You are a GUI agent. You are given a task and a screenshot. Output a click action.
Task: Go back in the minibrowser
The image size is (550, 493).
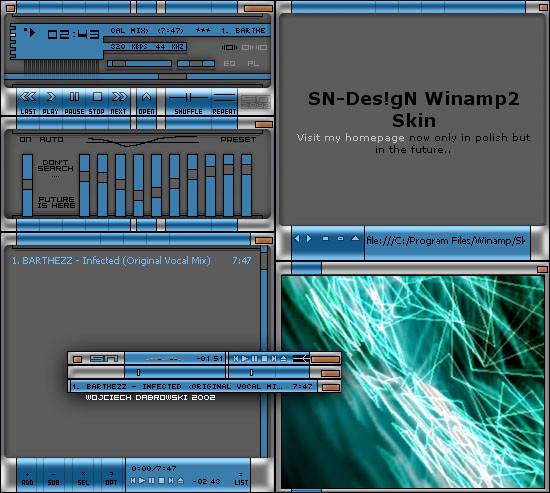click(297, 239)
